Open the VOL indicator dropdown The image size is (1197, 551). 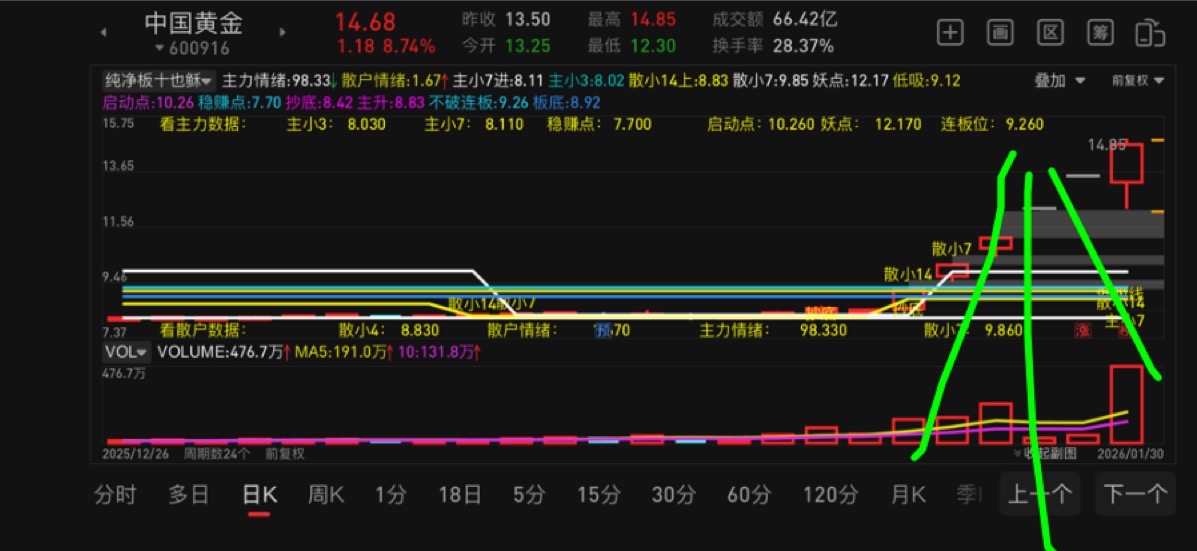(x=126, y=352)
